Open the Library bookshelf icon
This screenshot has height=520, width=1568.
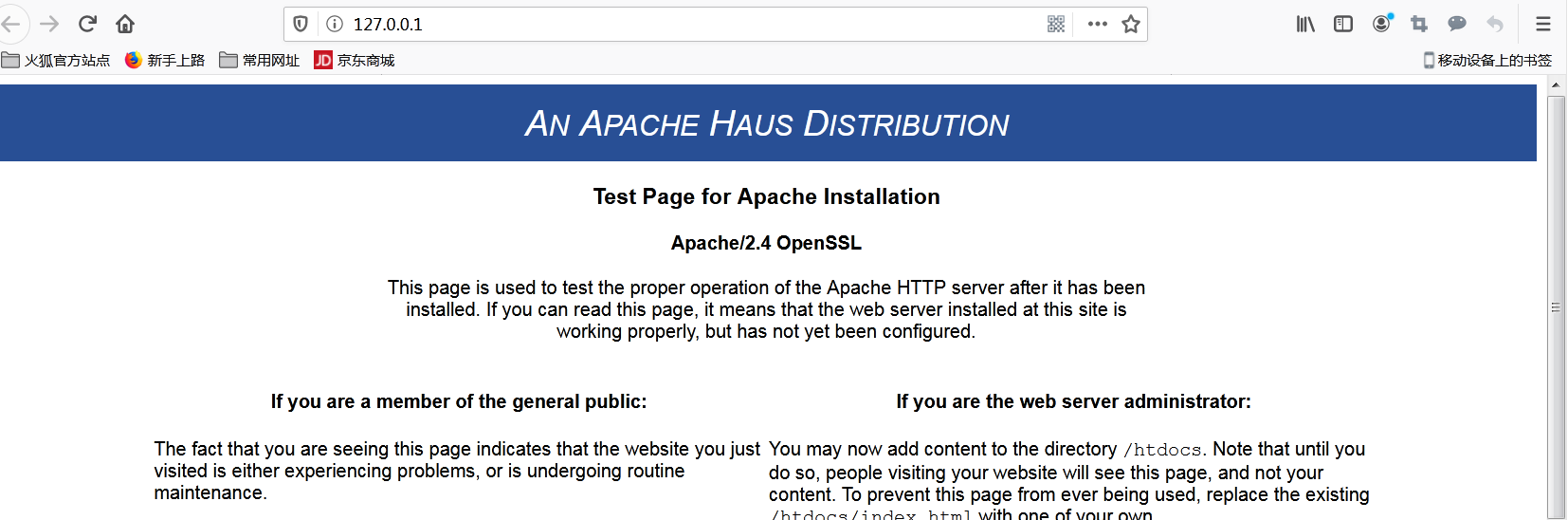click(x=1305, y=24)
